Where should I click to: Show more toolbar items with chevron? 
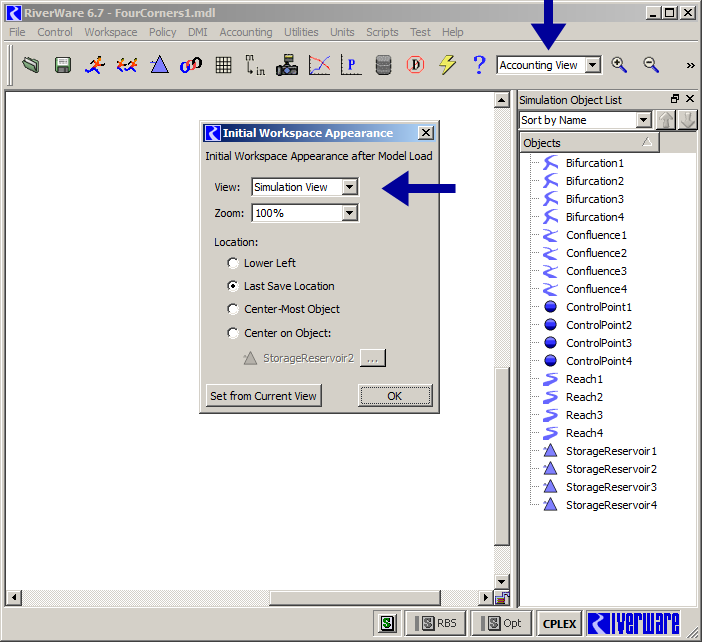[x=690, y=65]
